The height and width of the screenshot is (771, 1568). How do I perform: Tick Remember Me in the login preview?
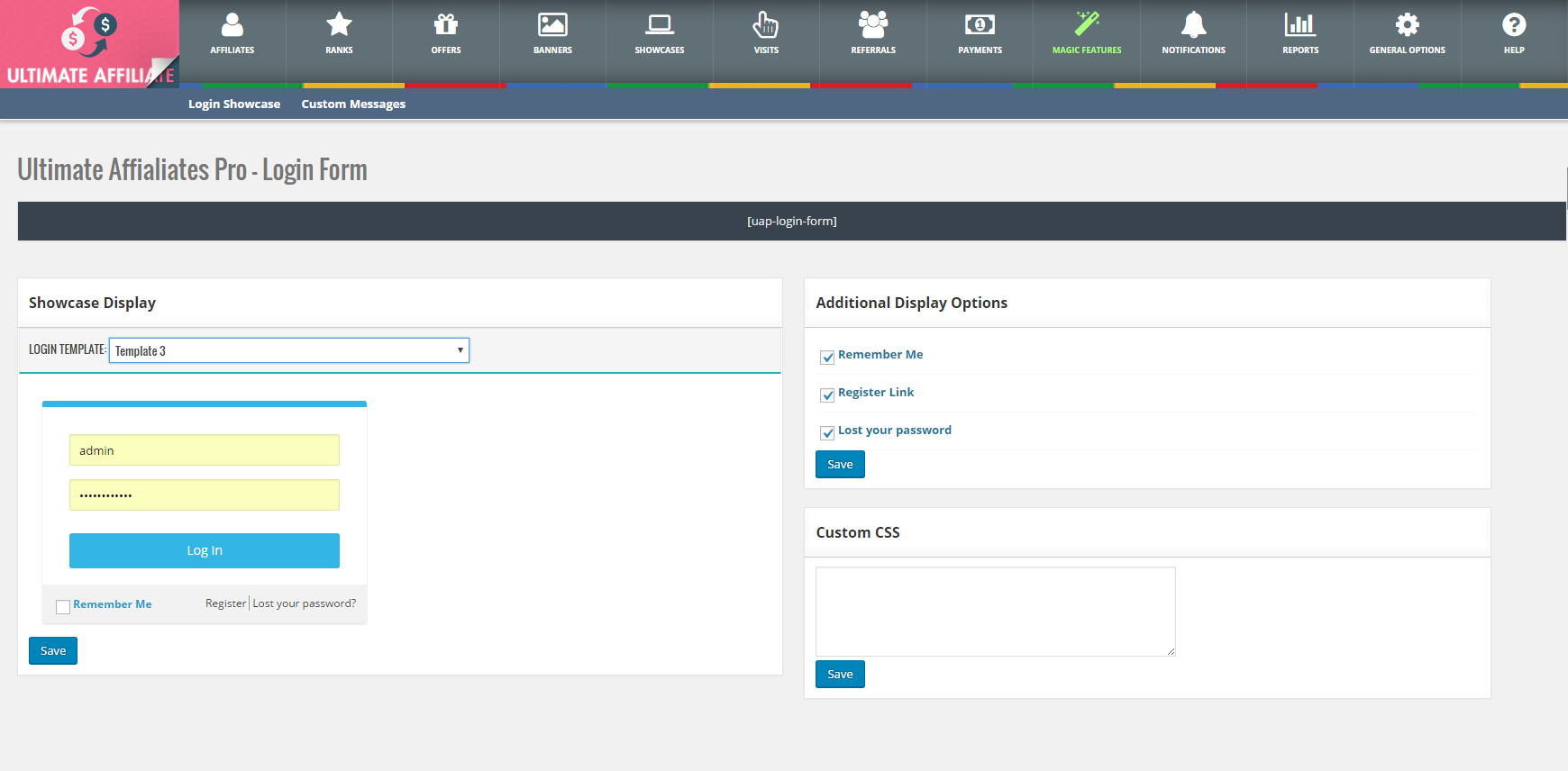63,607
